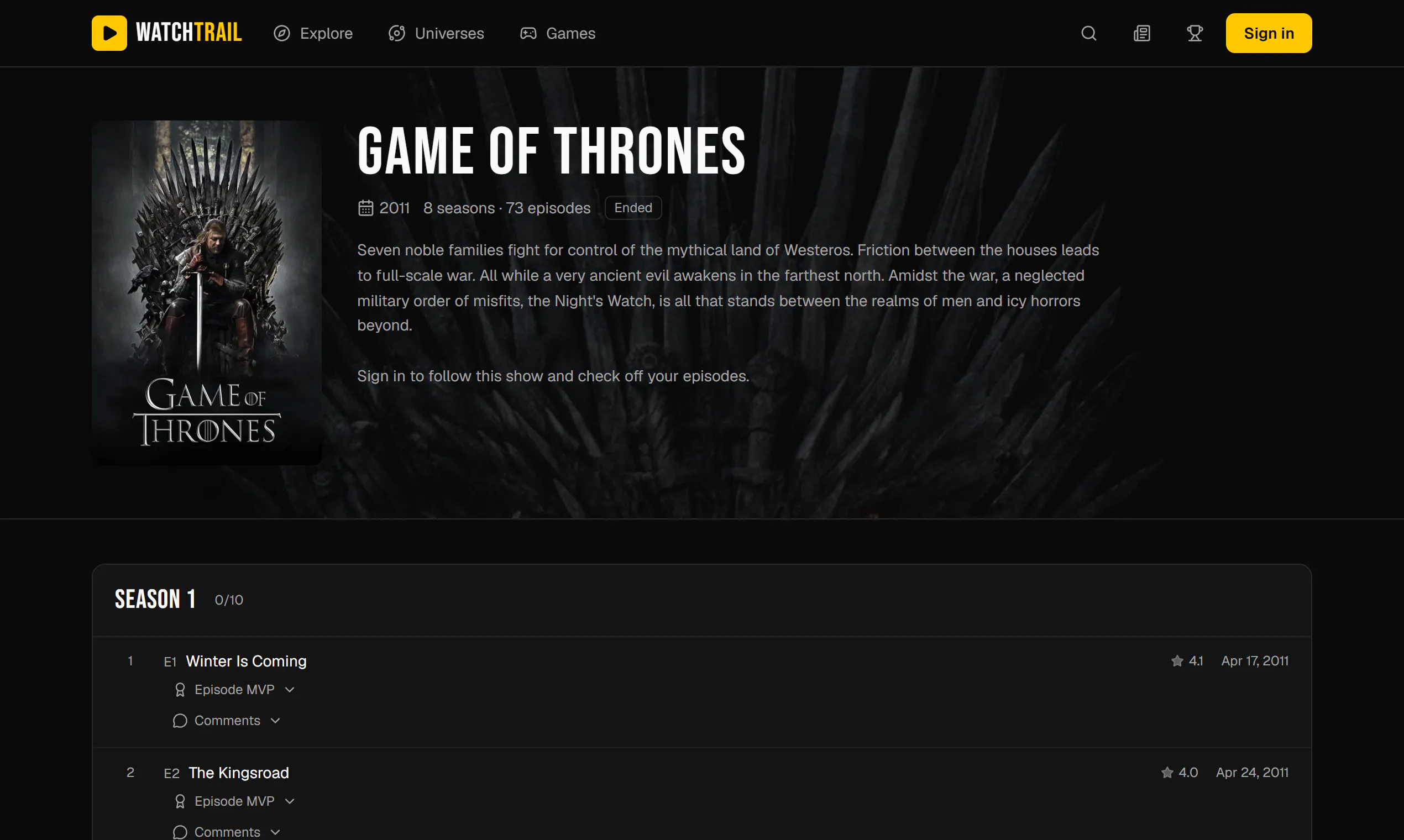Click the calendar icon beside 2011
The image size is (1404, 840).
point(366,208)
